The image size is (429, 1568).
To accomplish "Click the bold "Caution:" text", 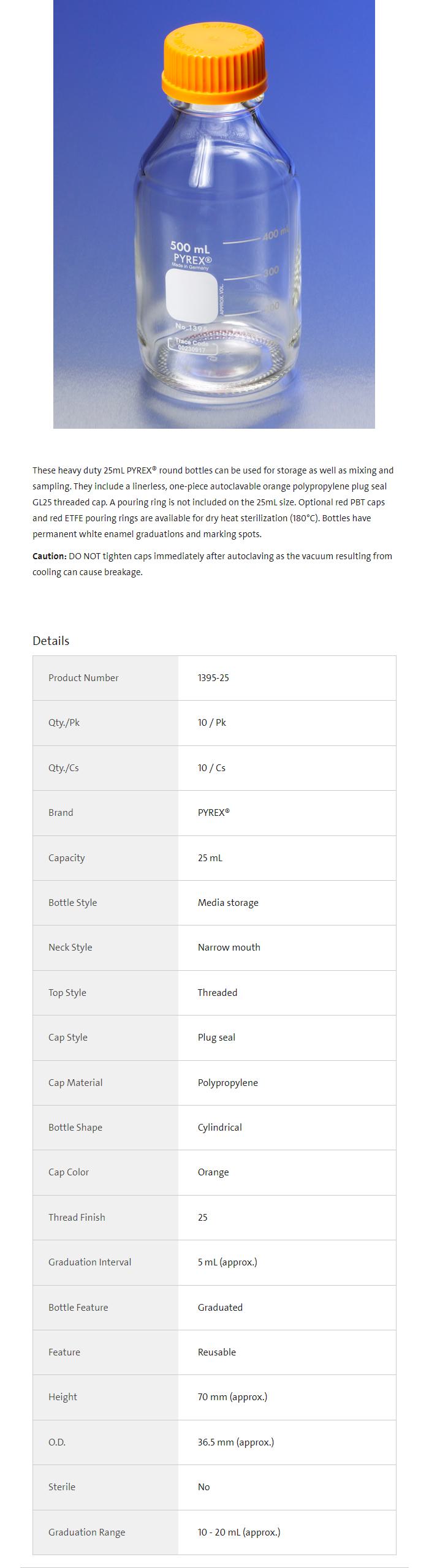I will (x=49, y=556).
